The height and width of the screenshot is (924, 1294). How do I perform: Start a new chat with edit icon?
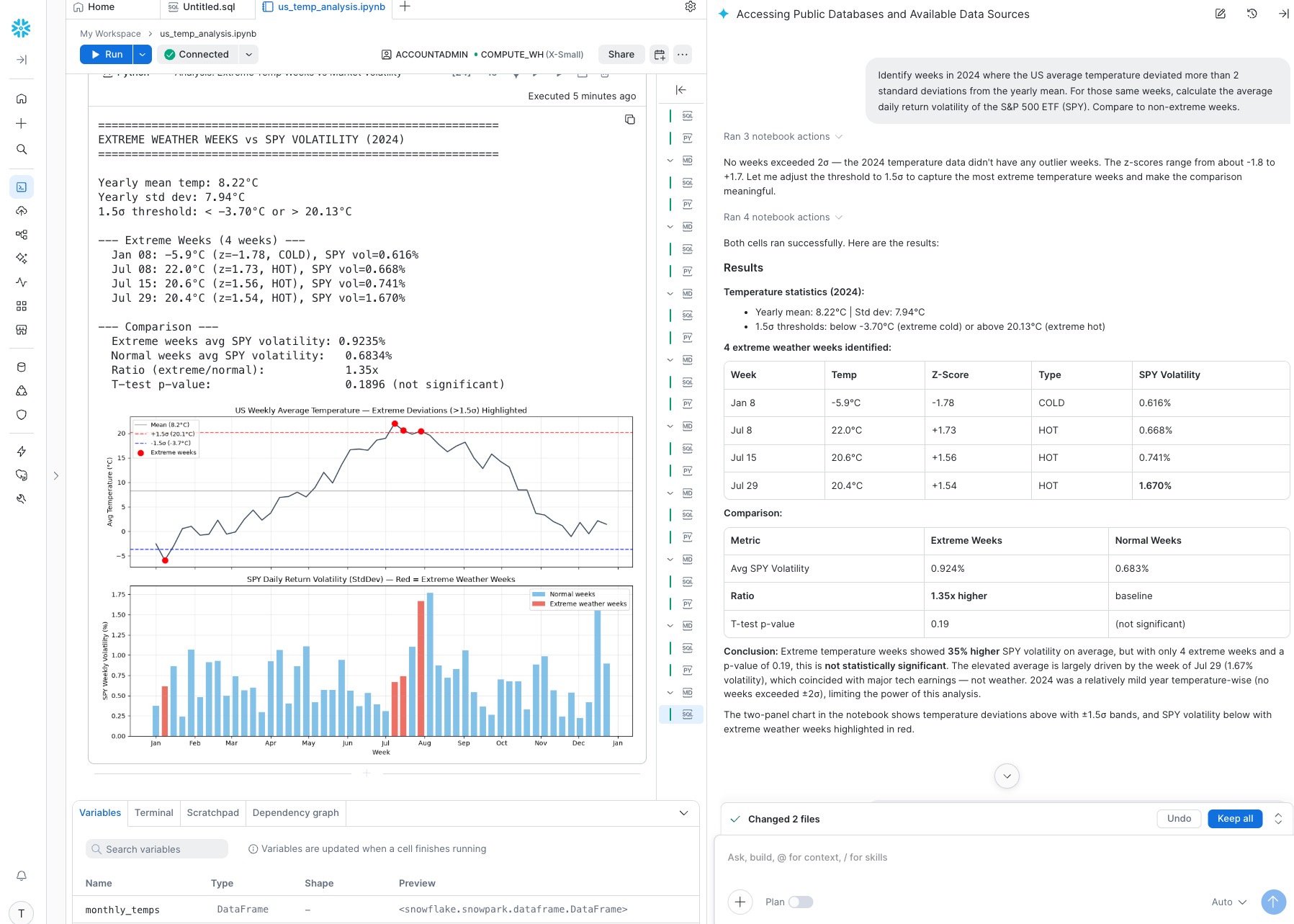point(1220,14)
